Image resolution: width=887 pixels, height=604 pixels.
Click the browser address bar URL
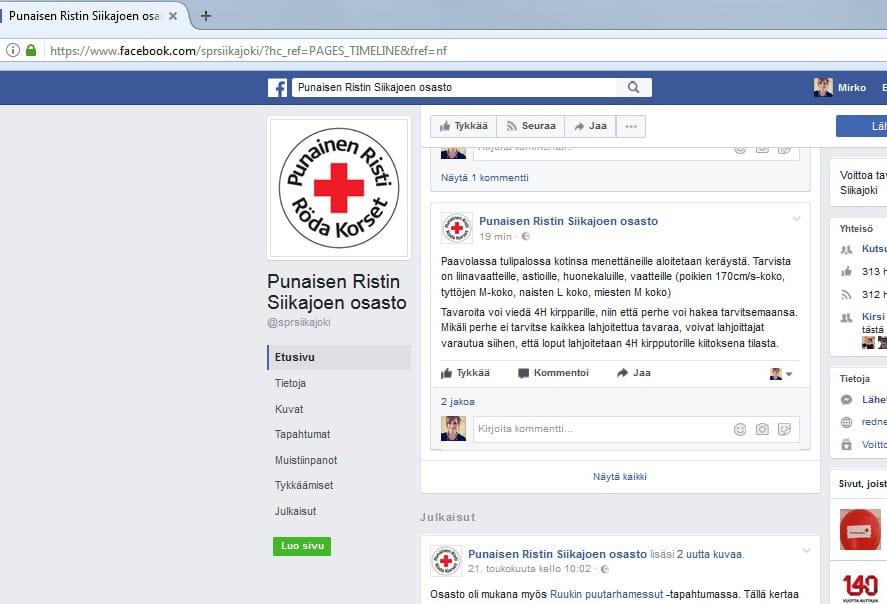pos(248,51)
